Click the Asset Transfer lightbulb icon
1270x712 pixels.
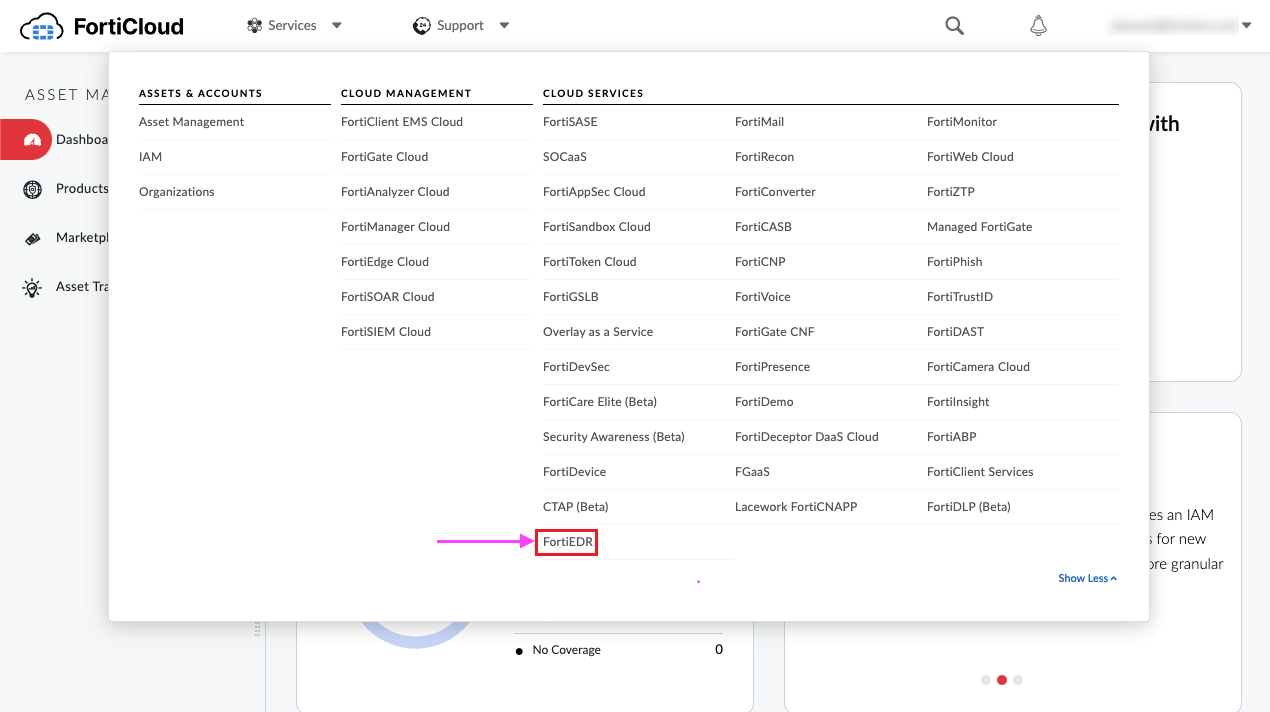pyautogui.click(x=33, y=287)
